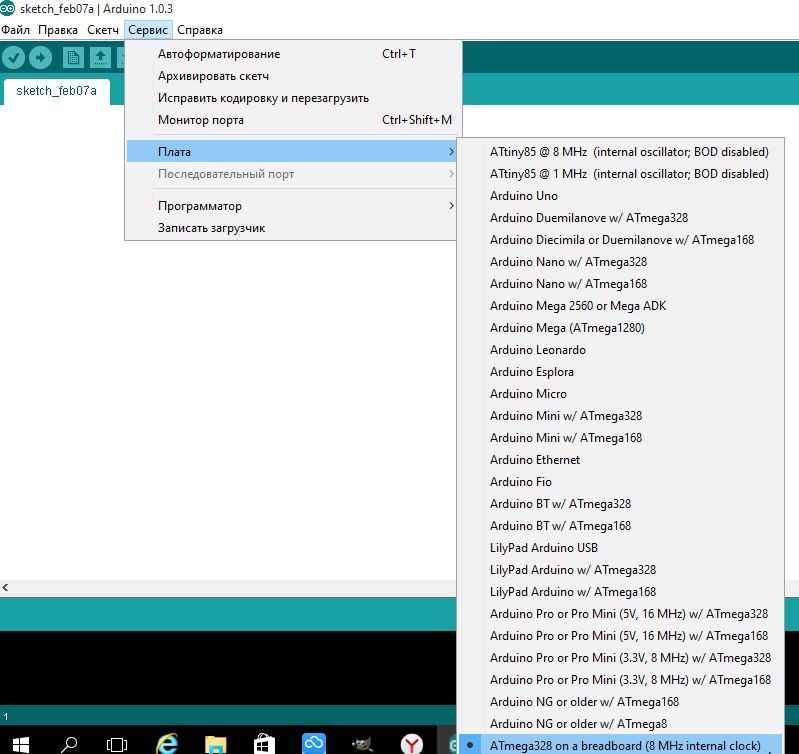
Task: Open Windows Start button
Action: [20, 744]
